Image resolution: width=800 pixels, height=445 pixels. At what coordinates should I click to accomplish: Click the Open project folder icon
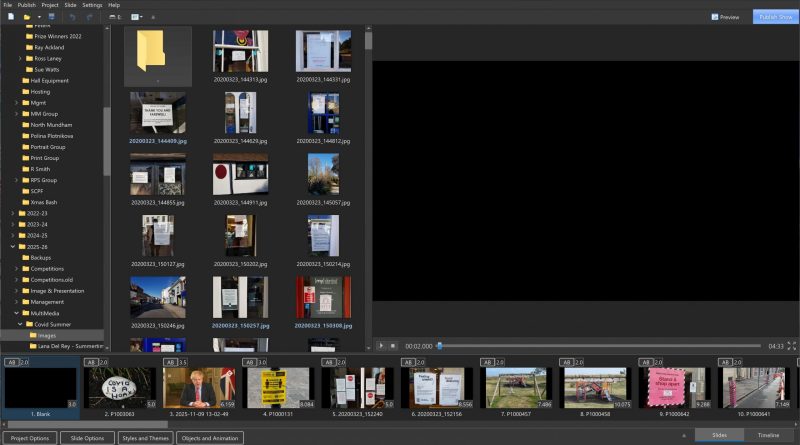pyautogui.click(x=28, y=17)
